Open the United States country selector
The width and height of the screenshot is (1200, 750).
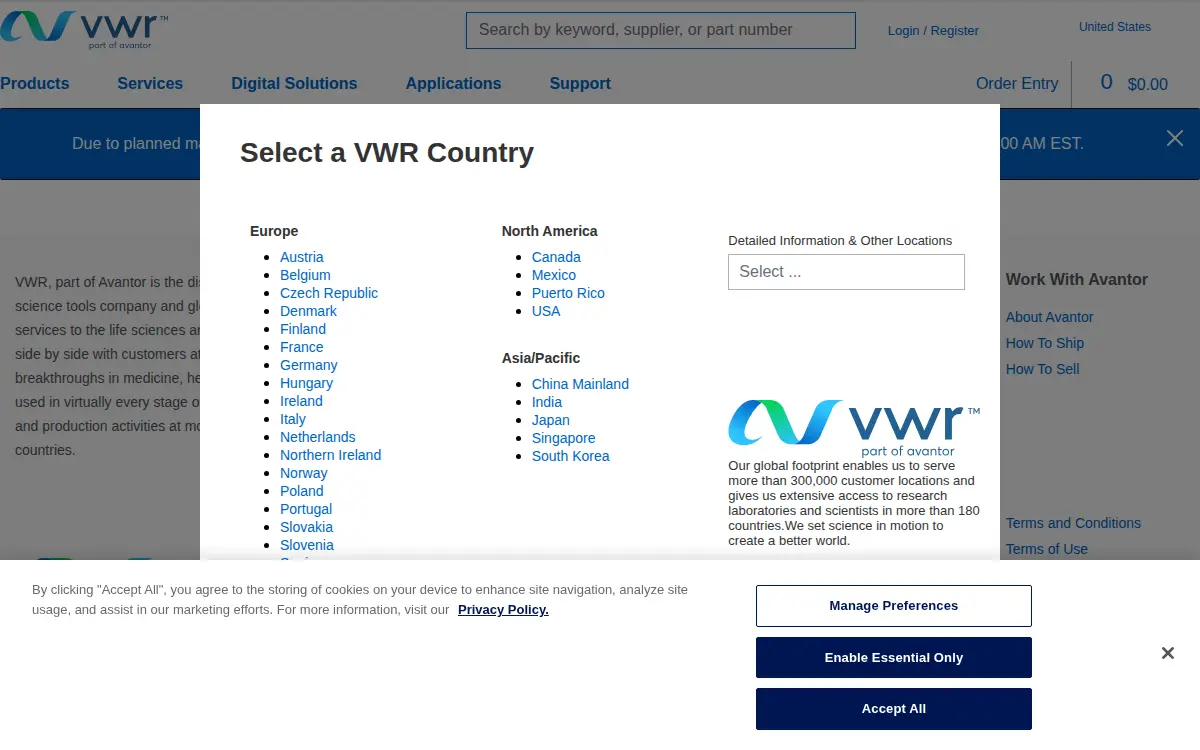[x=1114, y=27]
